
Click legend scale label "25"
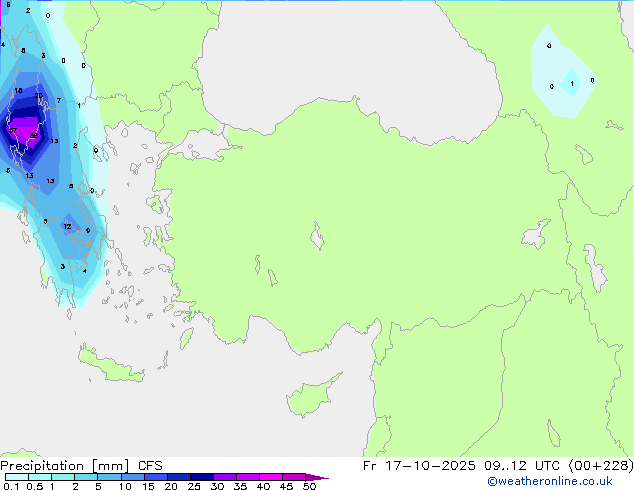[194, 486]
